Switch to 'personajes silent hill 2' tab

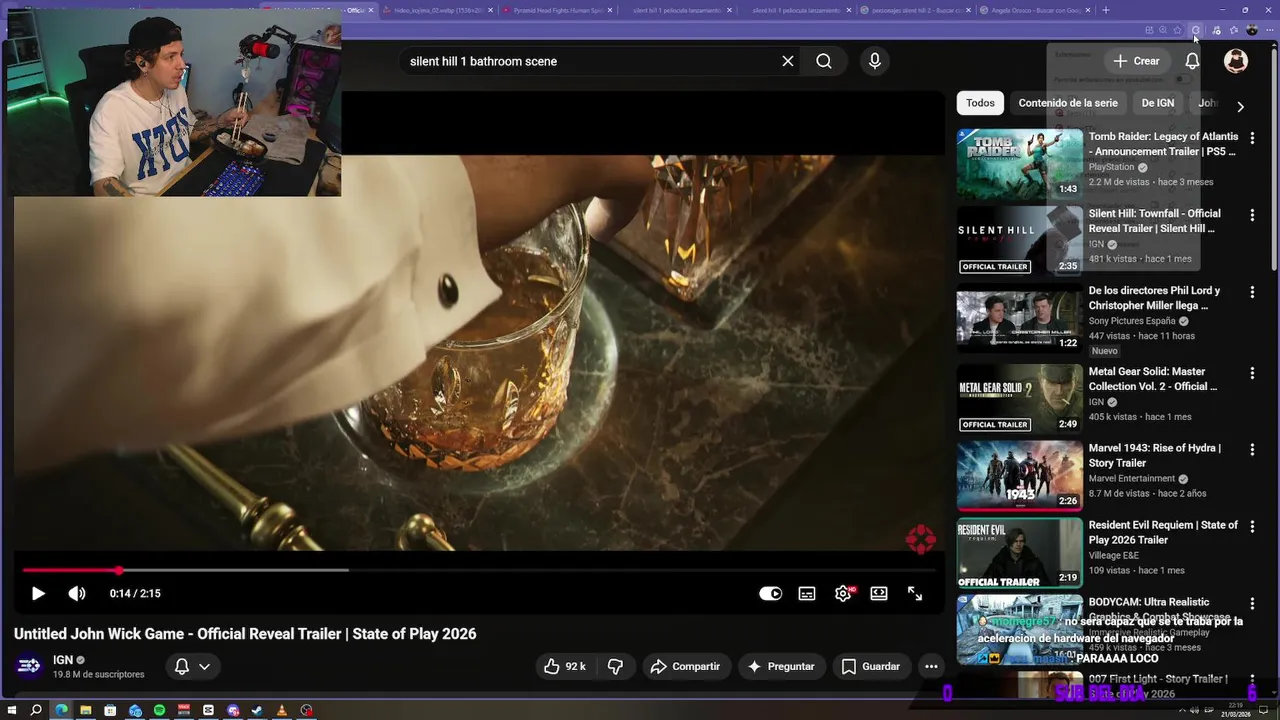[x=915, y=10]
